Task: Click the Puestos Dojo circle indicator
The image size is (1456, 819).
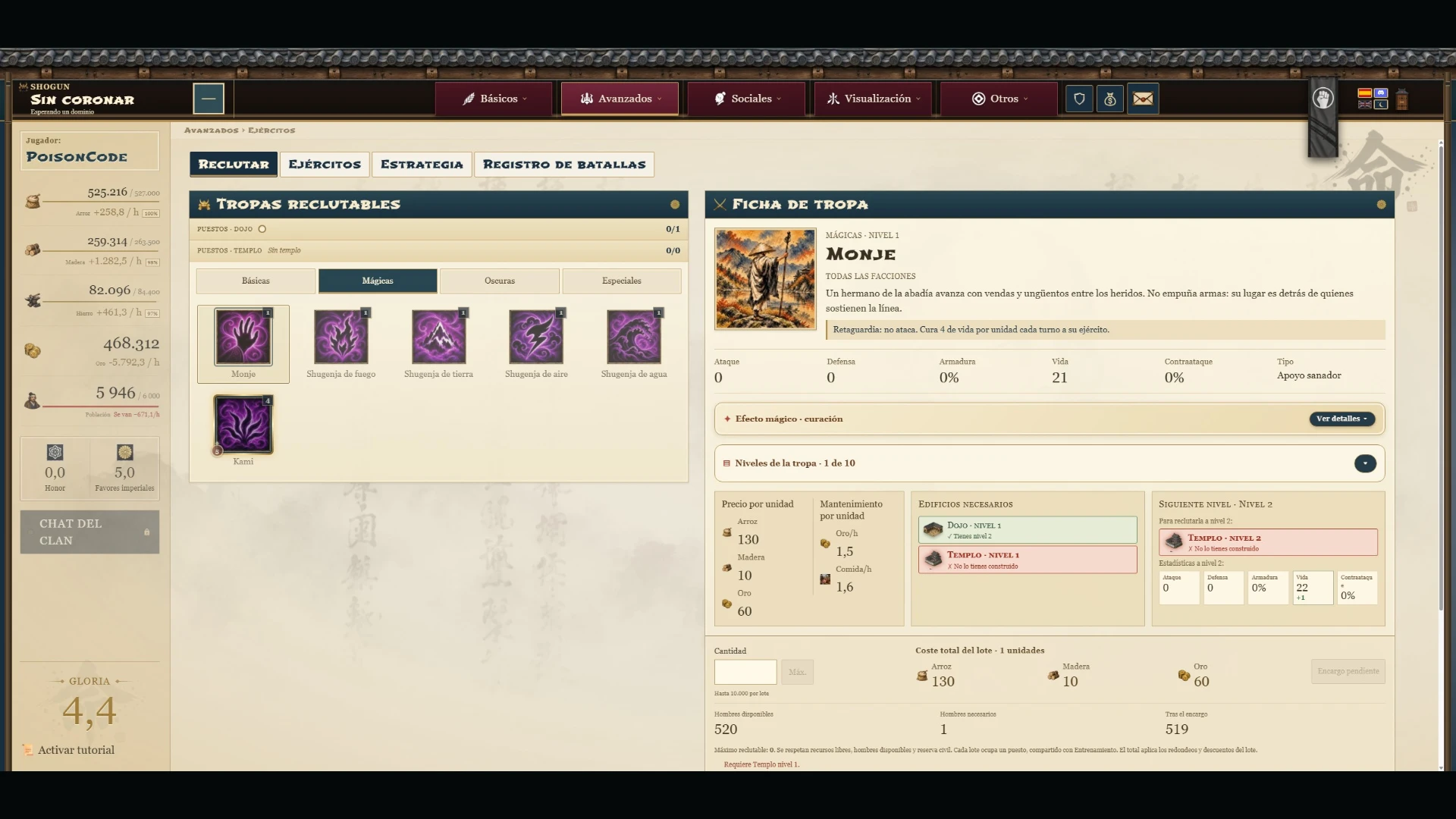Action: coord(262,229)
